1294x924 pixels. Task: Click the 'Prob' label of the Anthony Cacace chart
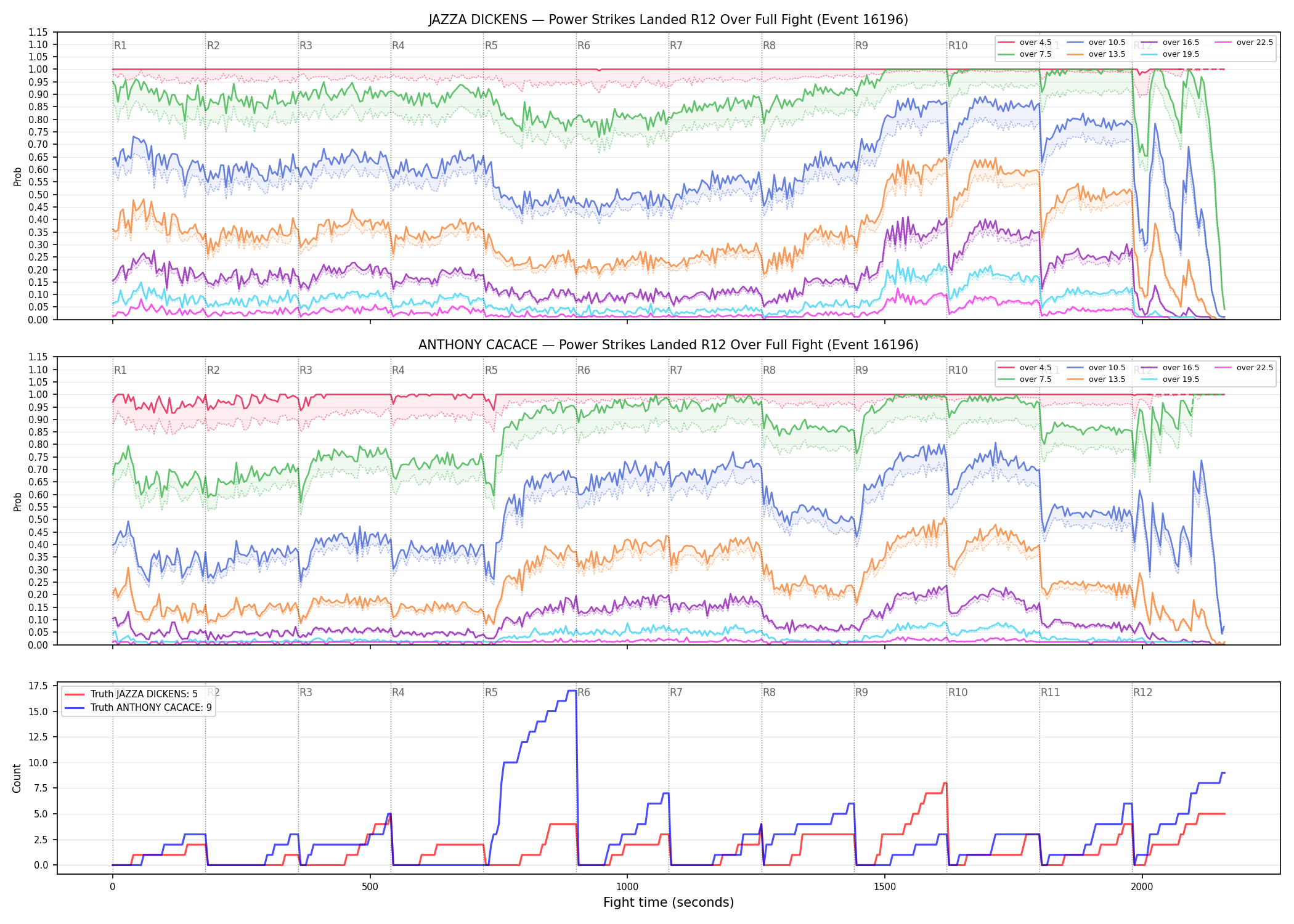tap(17, 501)
